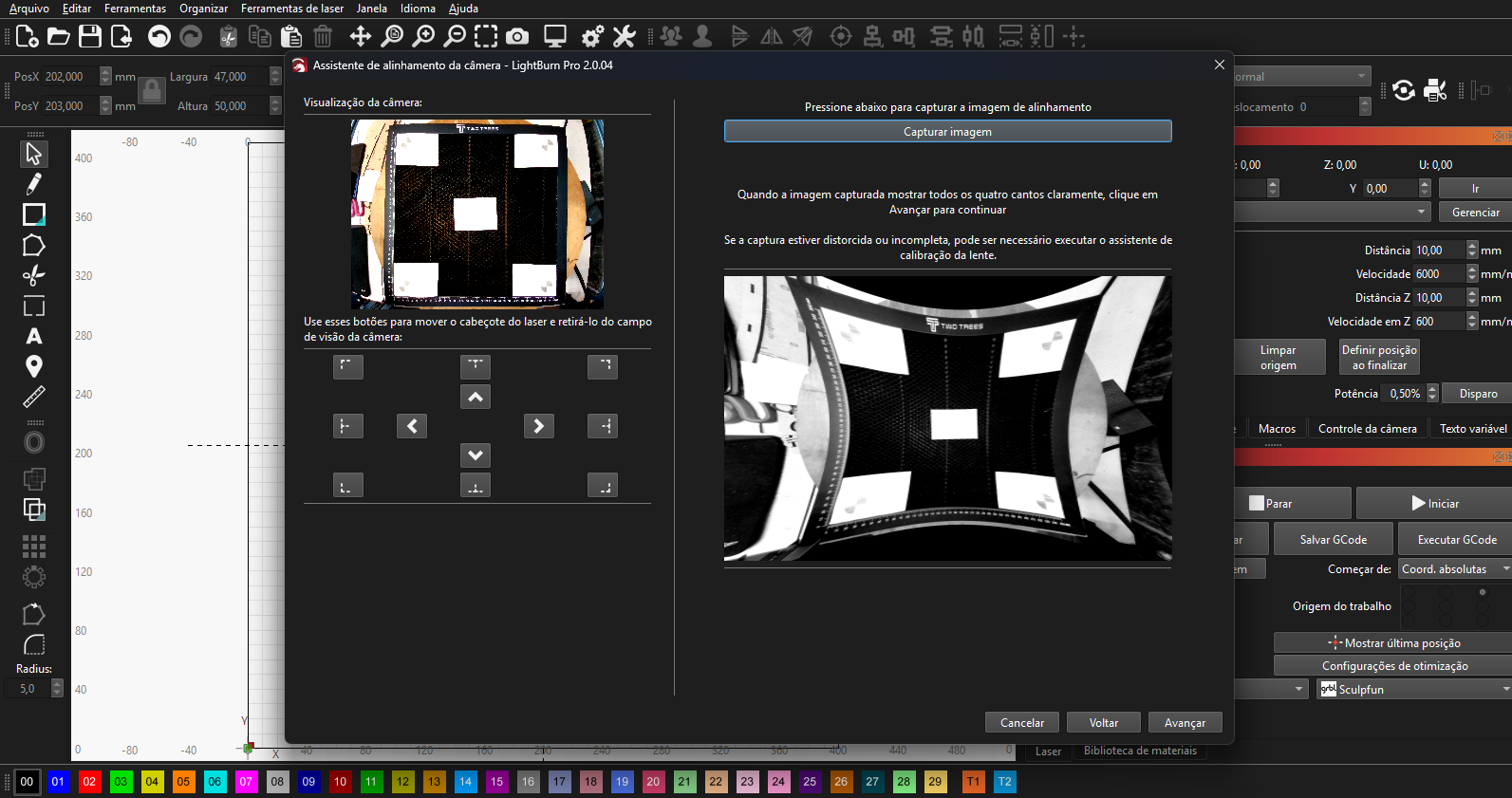Viewport: 1512px width, 798px height.
Task: Jog the laser right with the arrow button
Action: pyautogui.click(x=538, y=426)
